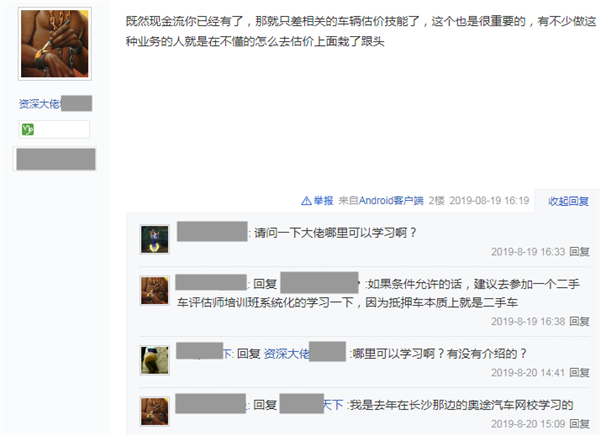Collapse replies with 收起回复

[568, 201]
